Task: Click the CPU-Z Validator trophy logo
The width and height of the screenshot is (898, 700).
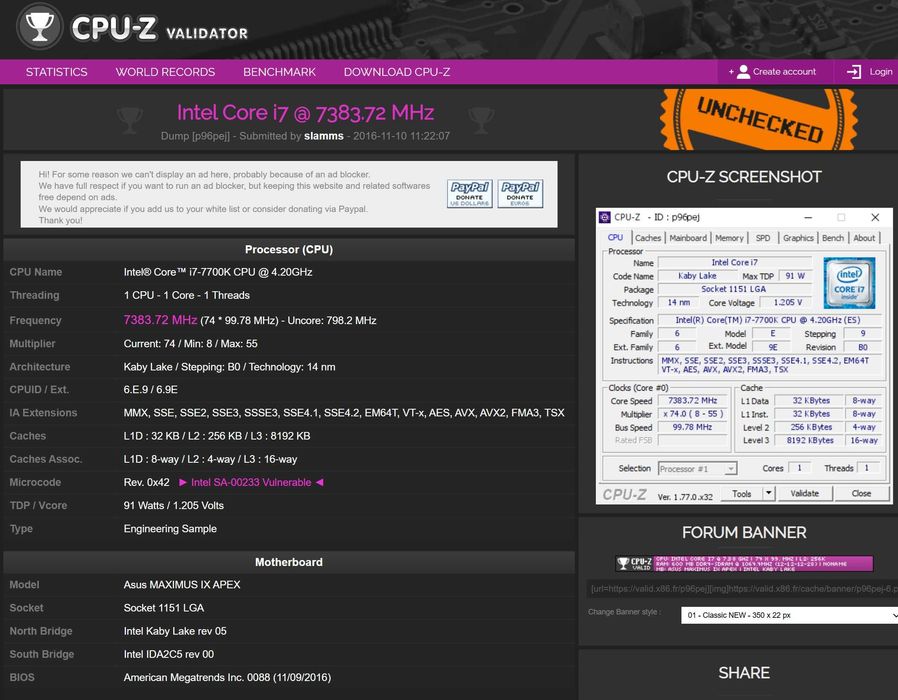Action: point(40,27)
